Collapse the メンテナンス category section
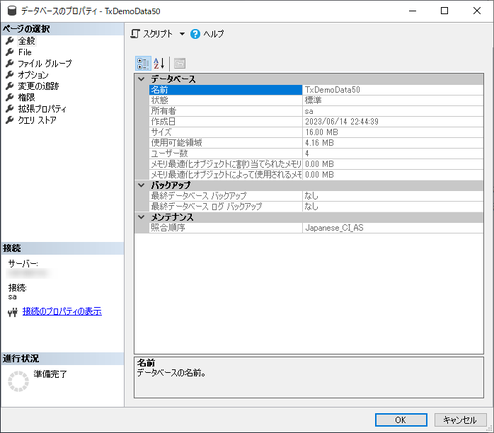The height and width of the screenshot is (433, 494). [x=142, y=217]
